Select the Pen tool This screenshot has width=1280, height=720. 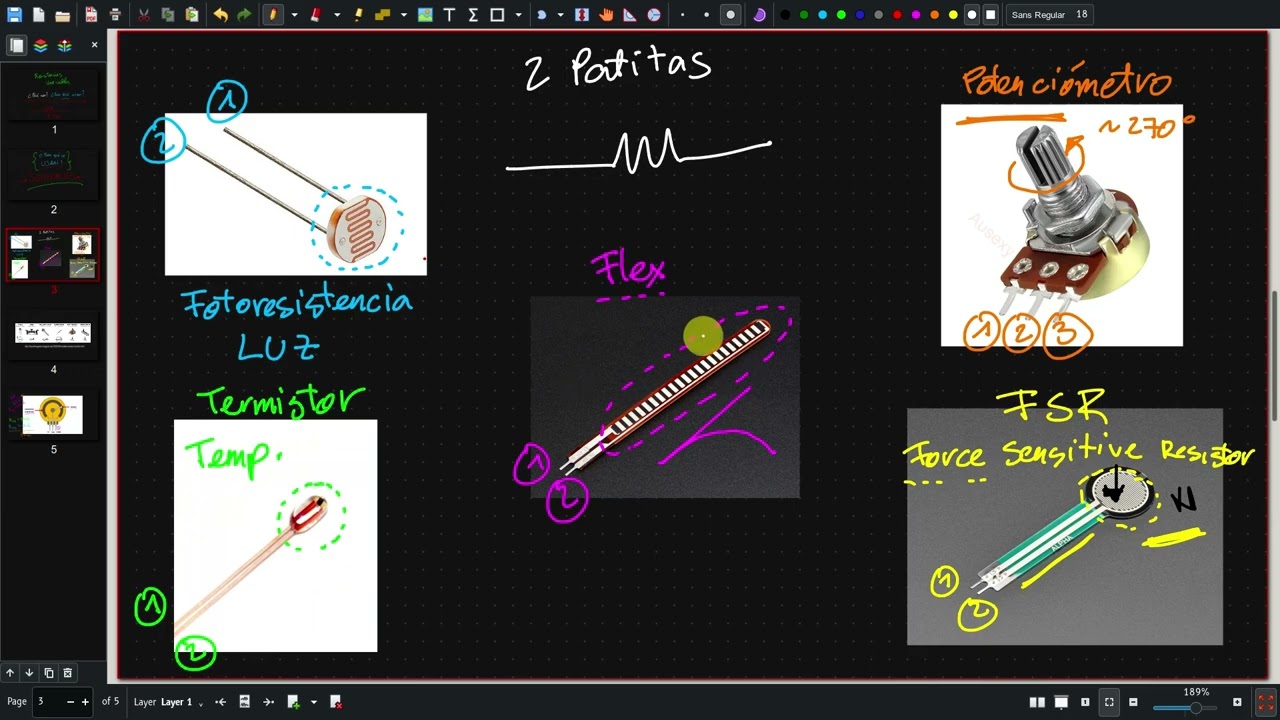[x=273, y=15]
